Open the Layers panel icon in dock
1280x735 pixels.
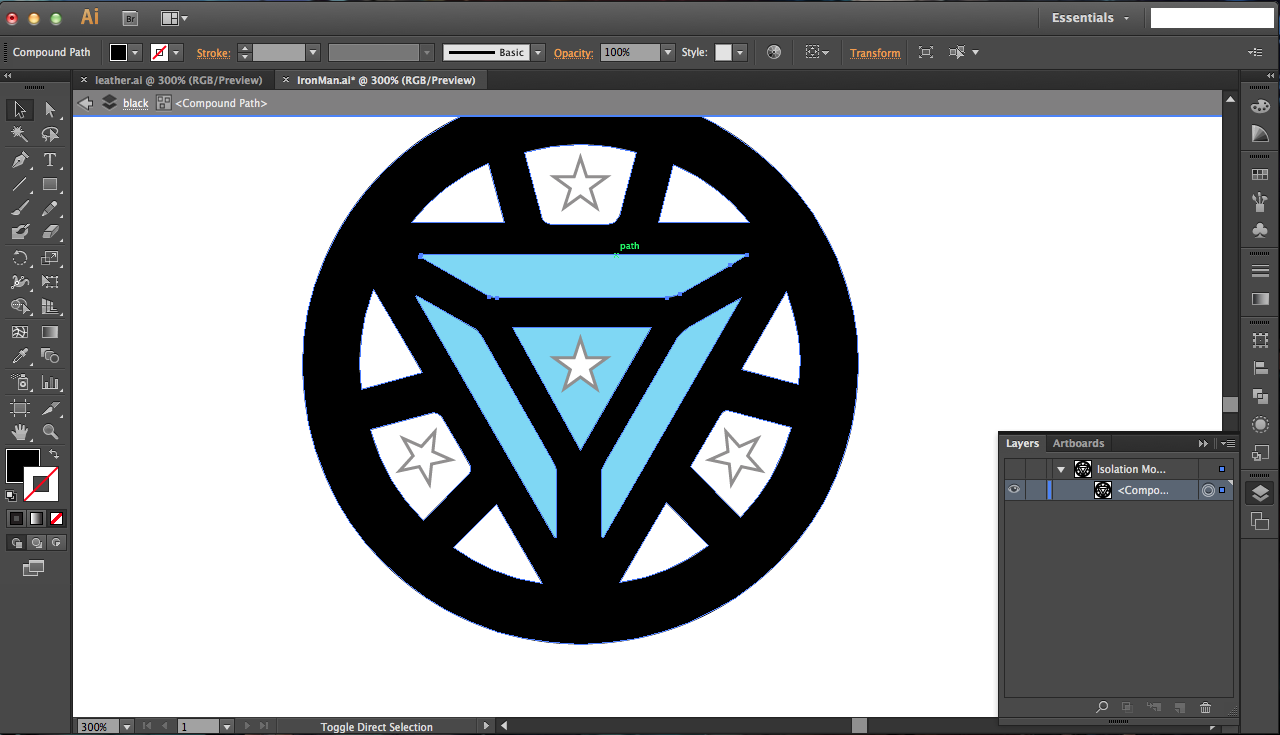coord(1259,492)
